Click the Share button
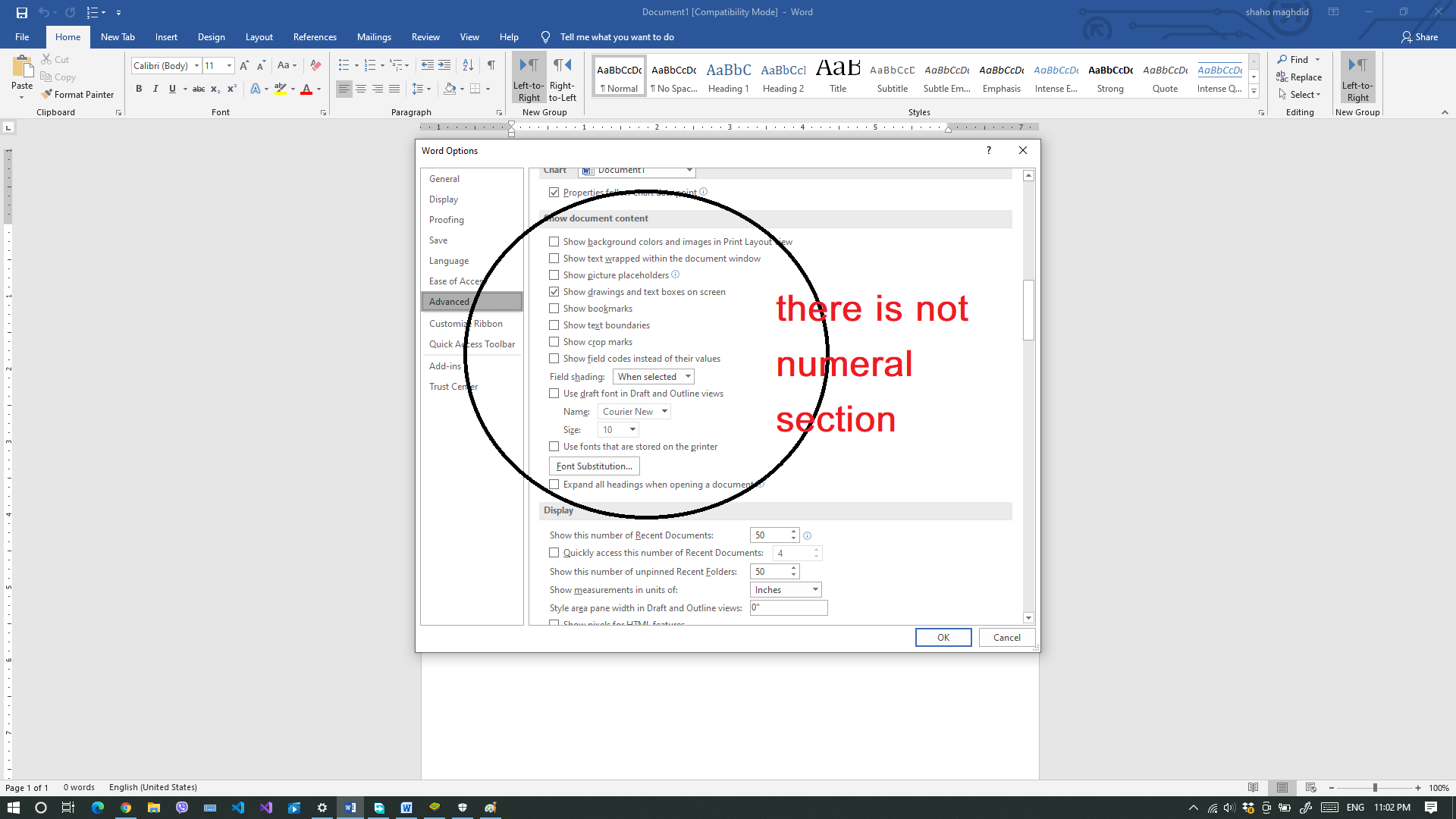 click(1420, 37)
